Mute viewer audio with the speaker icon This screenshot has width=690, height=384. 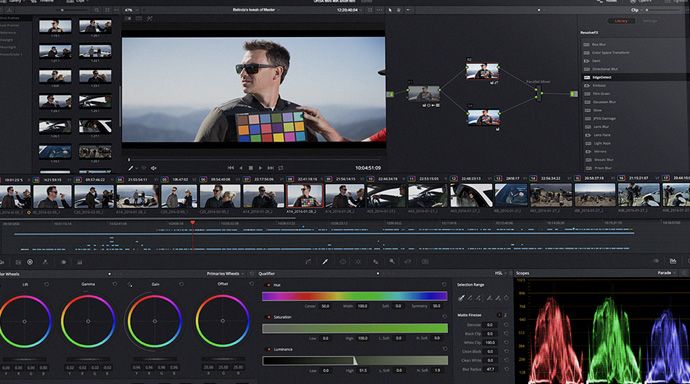point(154,168)
